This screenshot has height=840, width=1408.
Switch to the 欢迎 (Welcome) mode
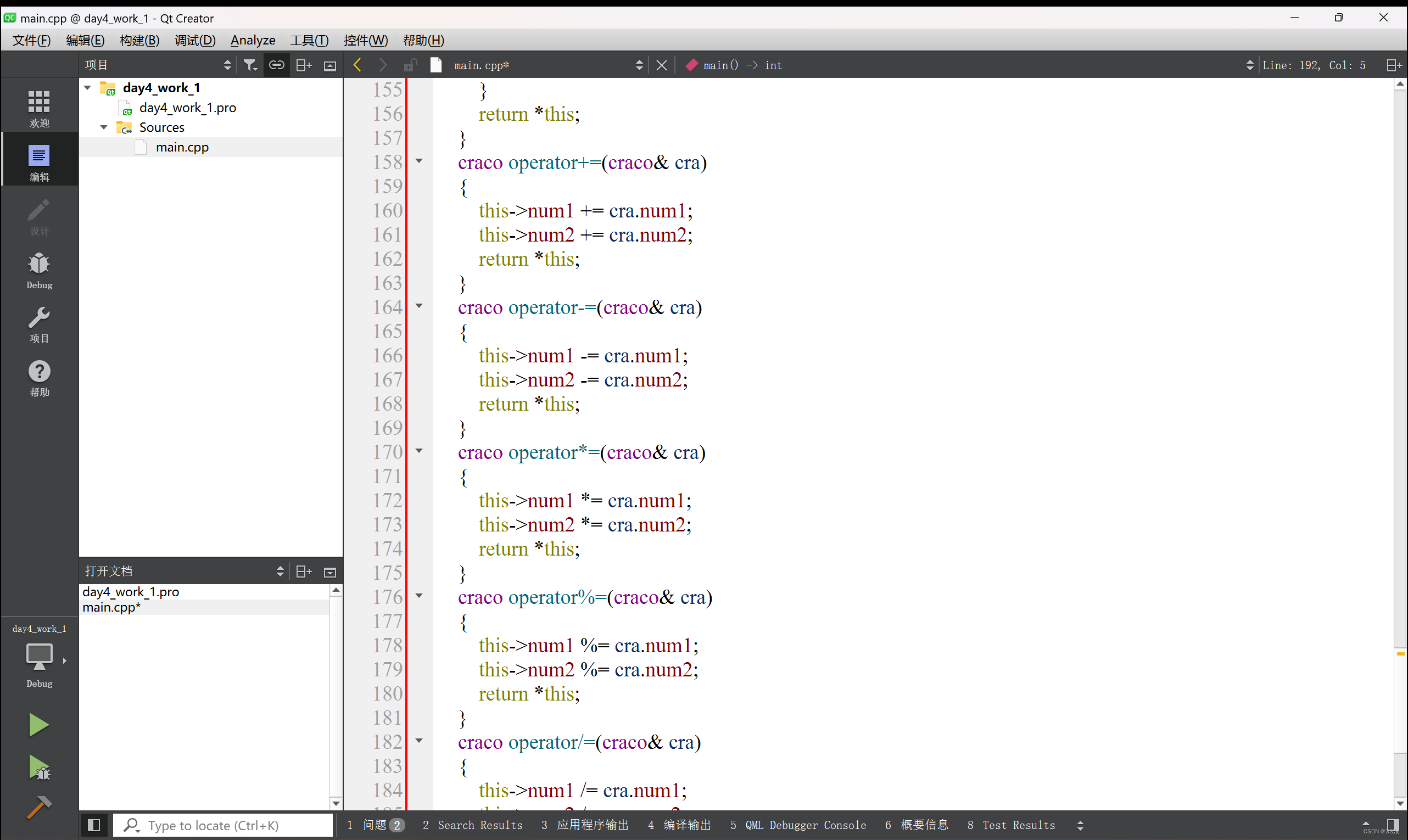[38, 105]
